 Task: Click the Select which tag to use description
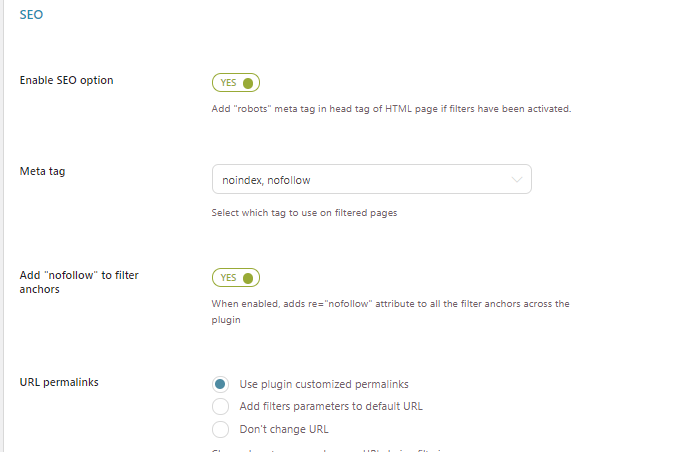pos(304,213)
